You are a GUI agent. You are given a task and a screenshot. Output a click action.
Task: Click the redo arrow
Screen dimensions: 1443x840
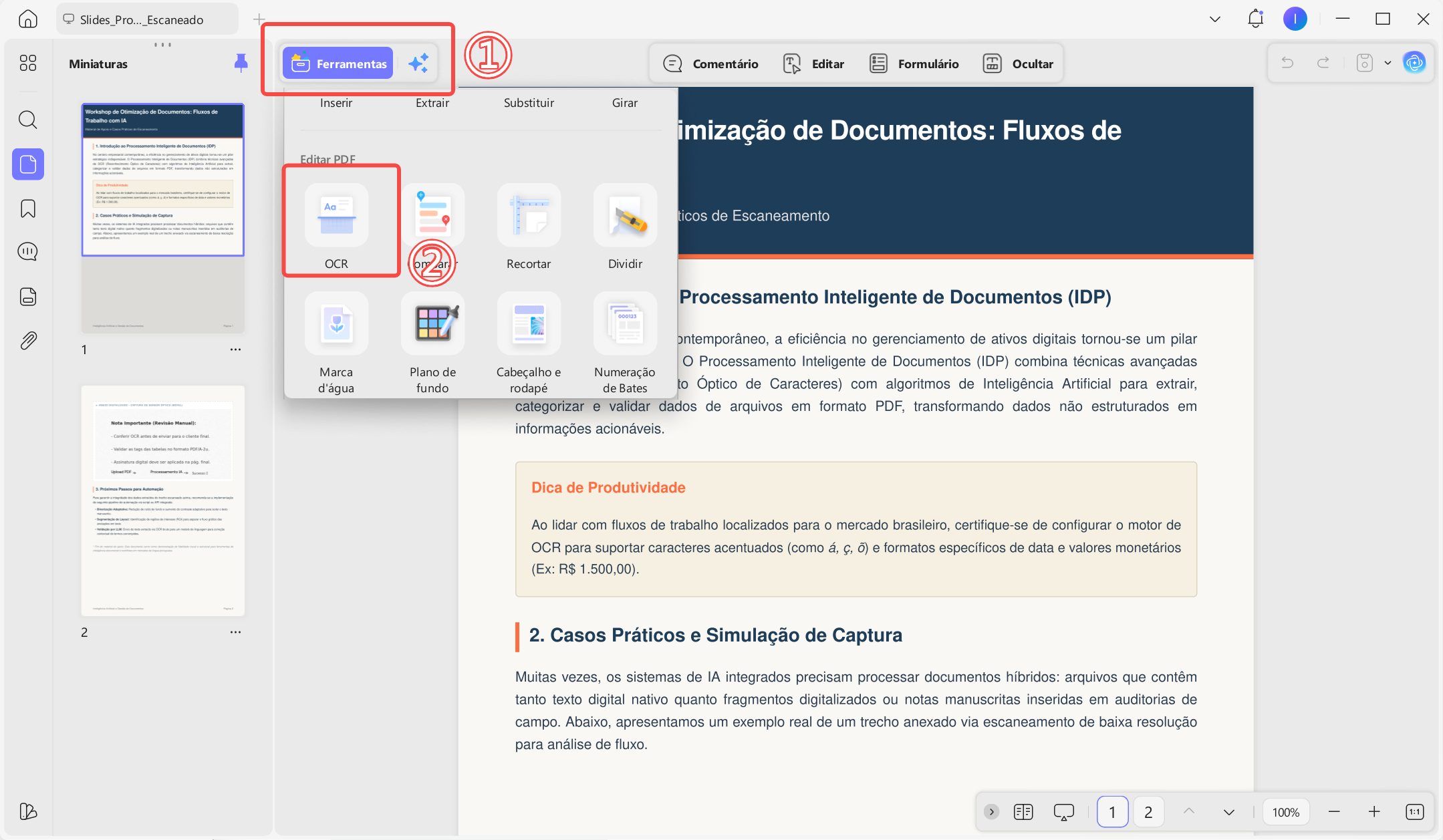point(1323,63)
